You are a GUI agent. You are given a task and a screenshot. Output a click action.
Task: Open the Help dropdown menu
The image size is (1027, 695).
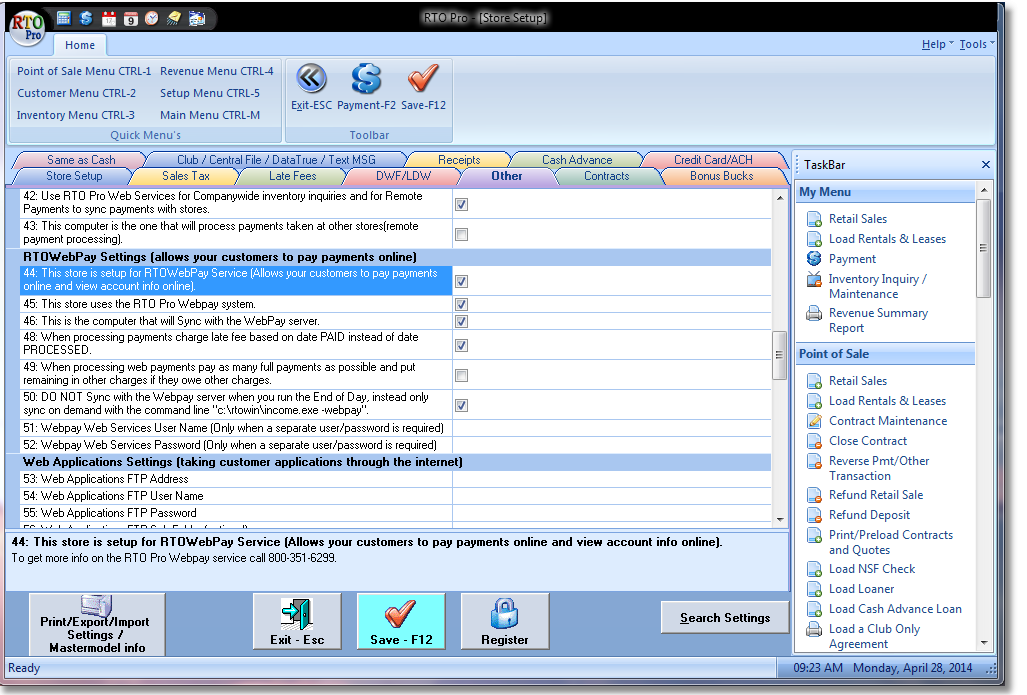[937, 44]
